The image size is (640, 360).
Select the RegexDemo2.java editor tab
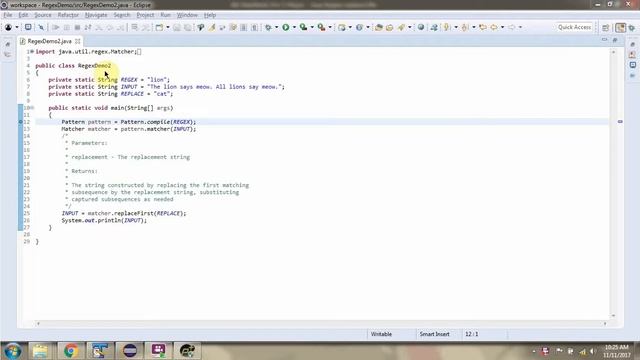tap(49, 41)
